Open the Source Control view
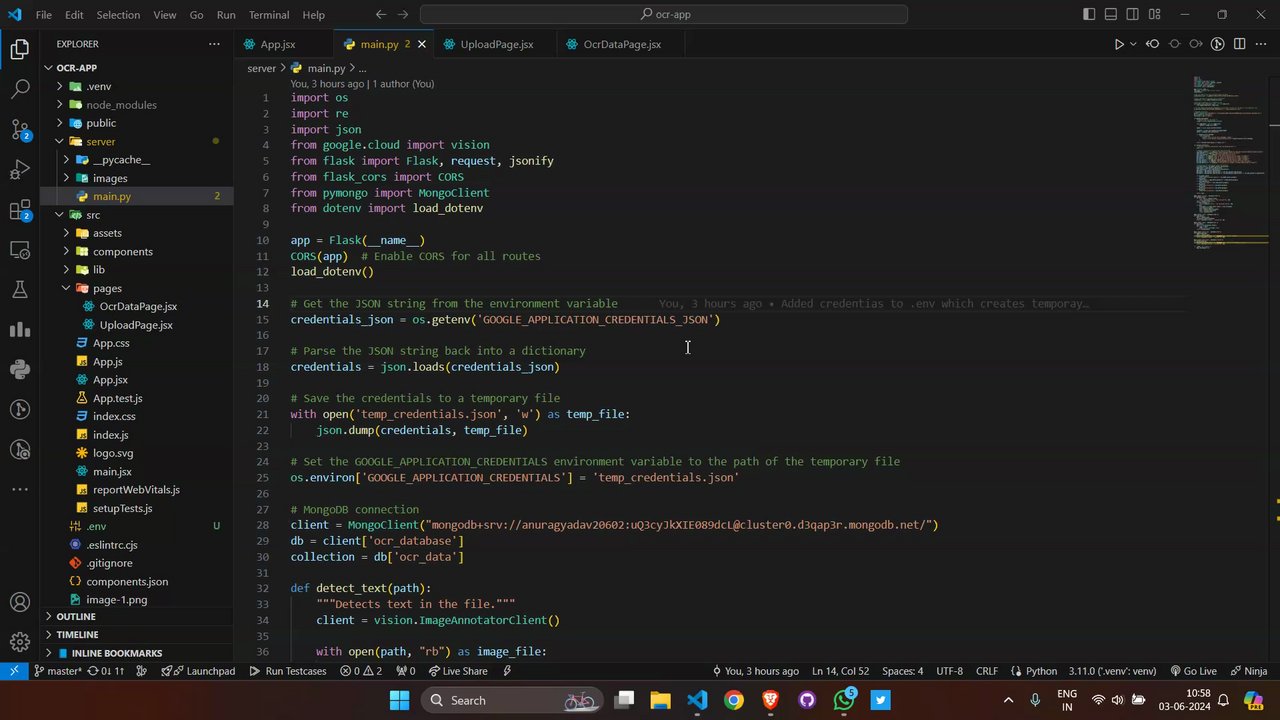 coord(20,129)
